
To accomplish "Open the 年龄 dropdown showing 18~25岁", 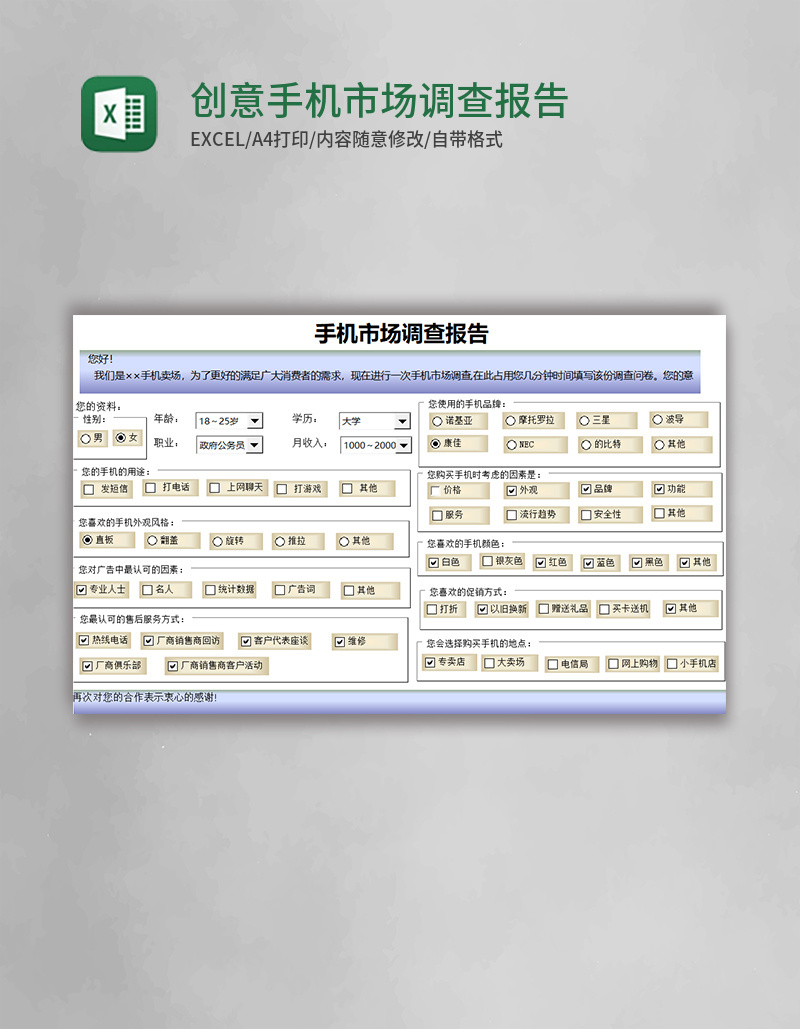I will (x=254, y=420).
